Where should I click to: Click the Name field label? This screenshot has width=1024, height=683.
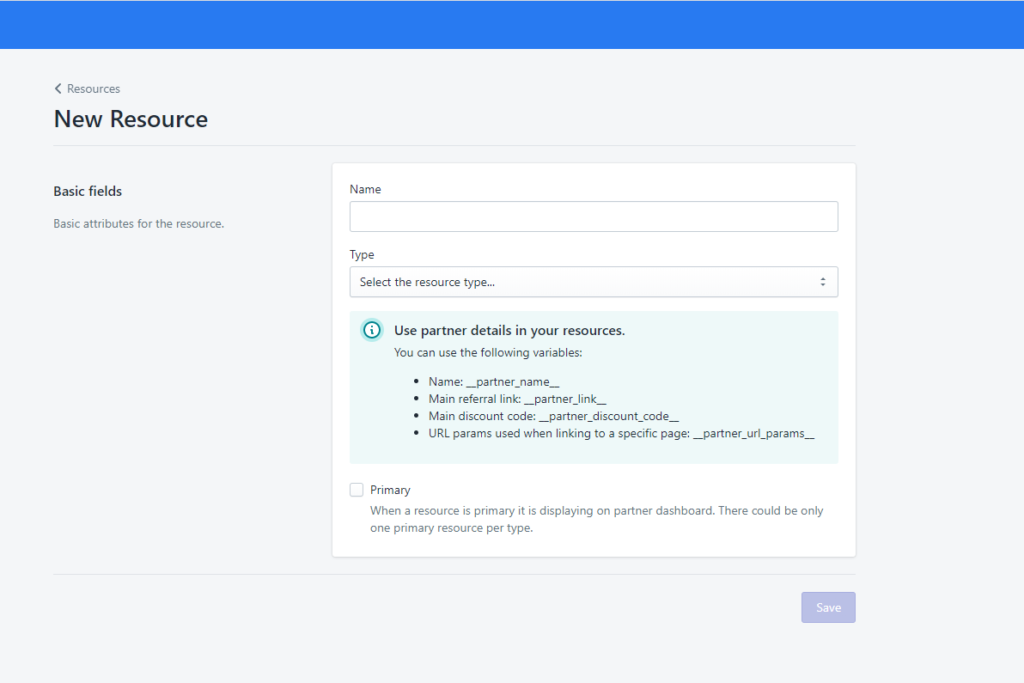(365, 189)
